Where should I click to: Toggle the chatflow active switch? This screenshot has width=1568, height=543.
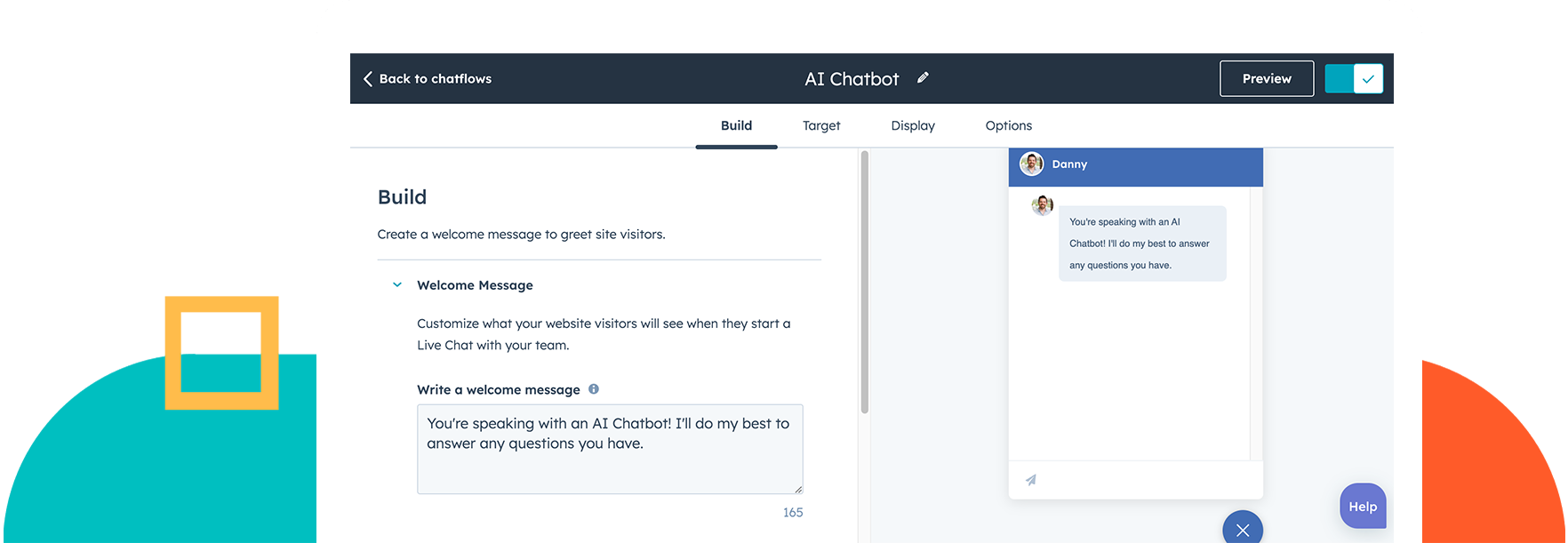tap(1354, 79)
